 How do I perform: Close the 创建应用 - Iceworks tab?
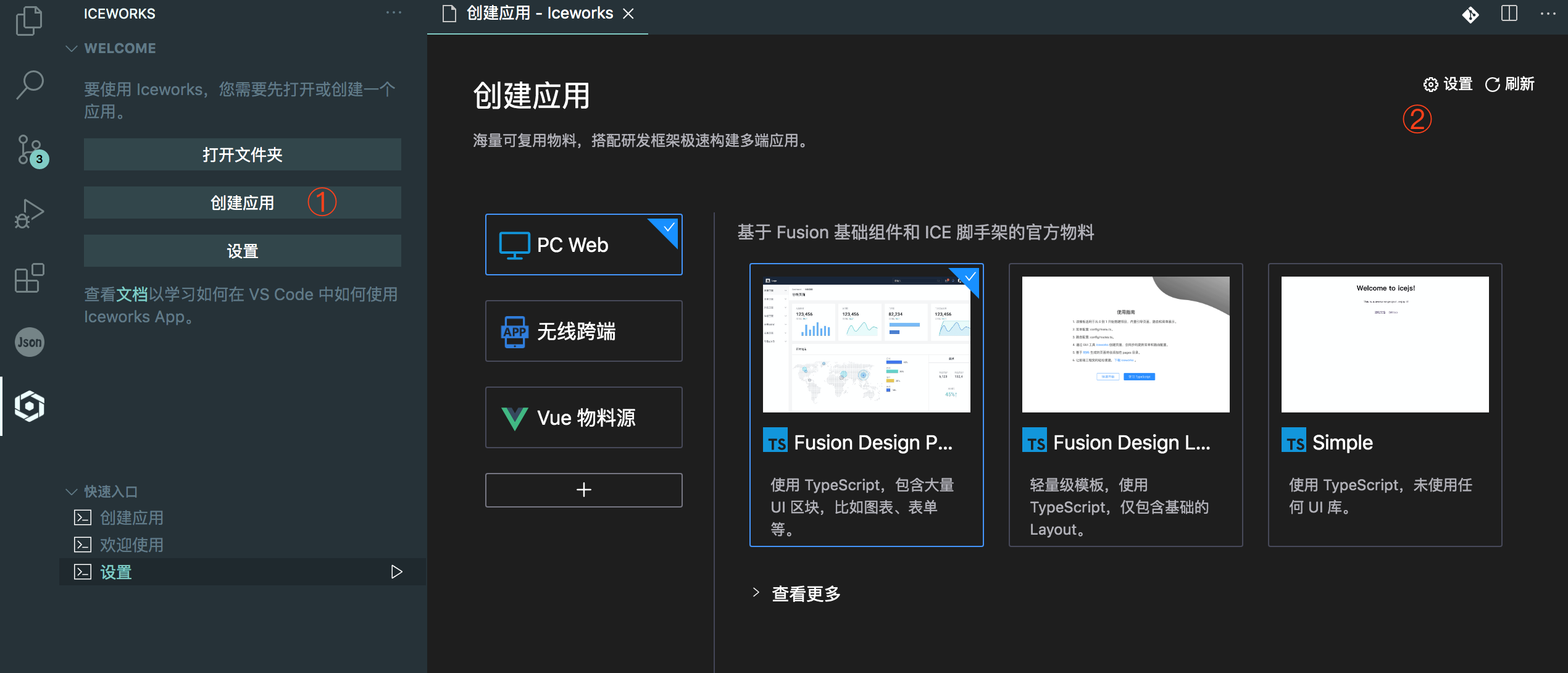[628, 14]
